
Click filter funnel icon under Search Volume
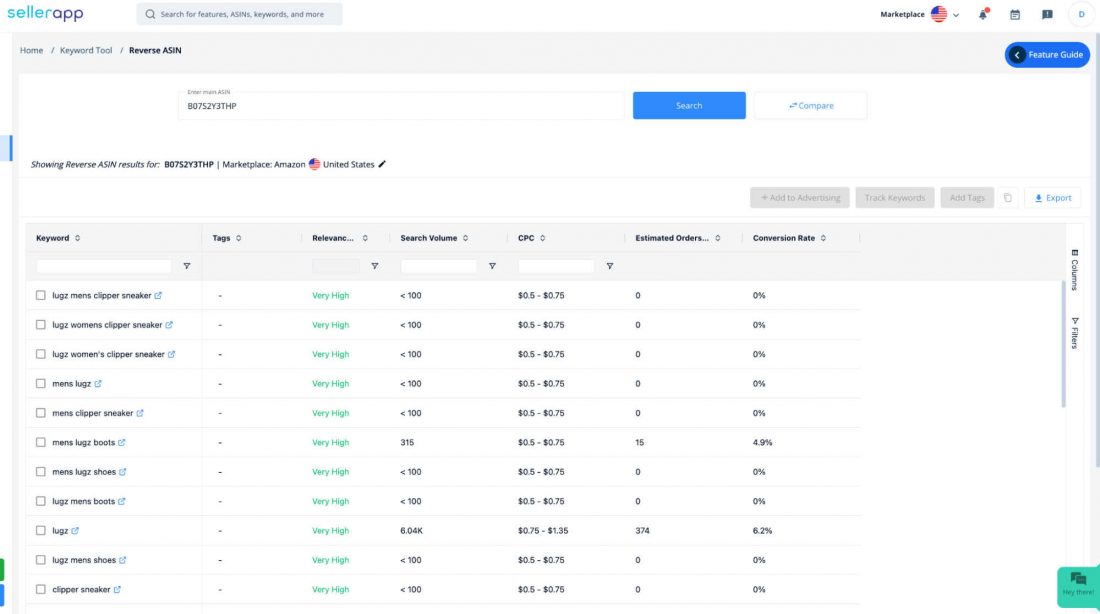click(492, 266)
